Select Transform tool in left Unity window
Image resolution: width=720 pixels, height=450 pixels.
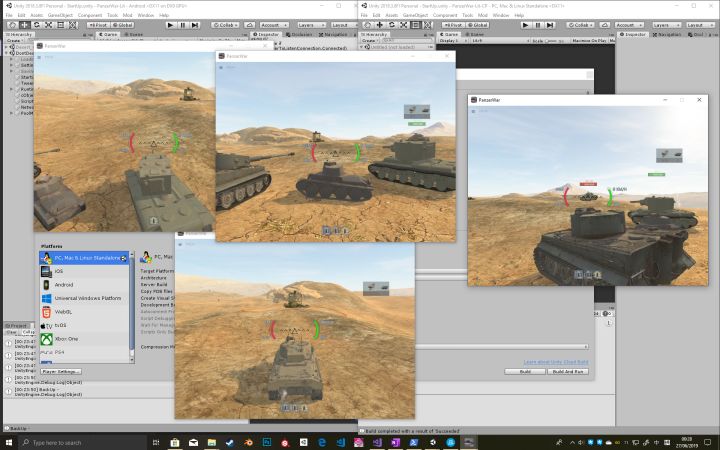click(x=73, y=25)
